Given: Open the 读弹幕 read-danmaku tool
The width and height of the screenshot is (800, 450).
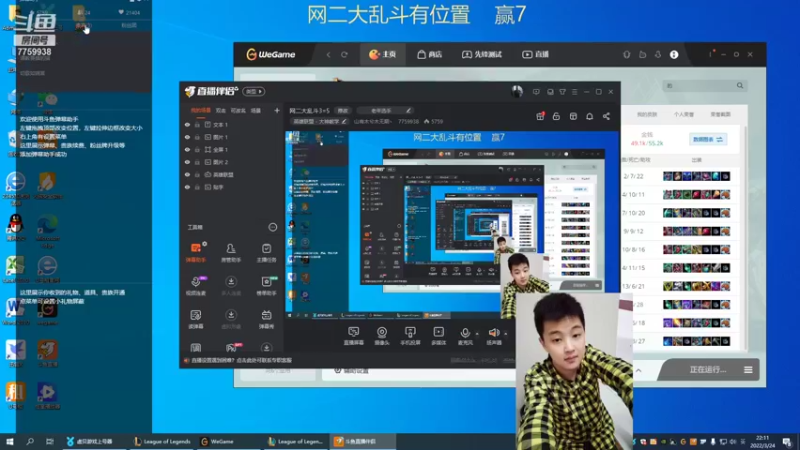Looking at the screenshot, I should pyautogui.click(x=196, y=319).
